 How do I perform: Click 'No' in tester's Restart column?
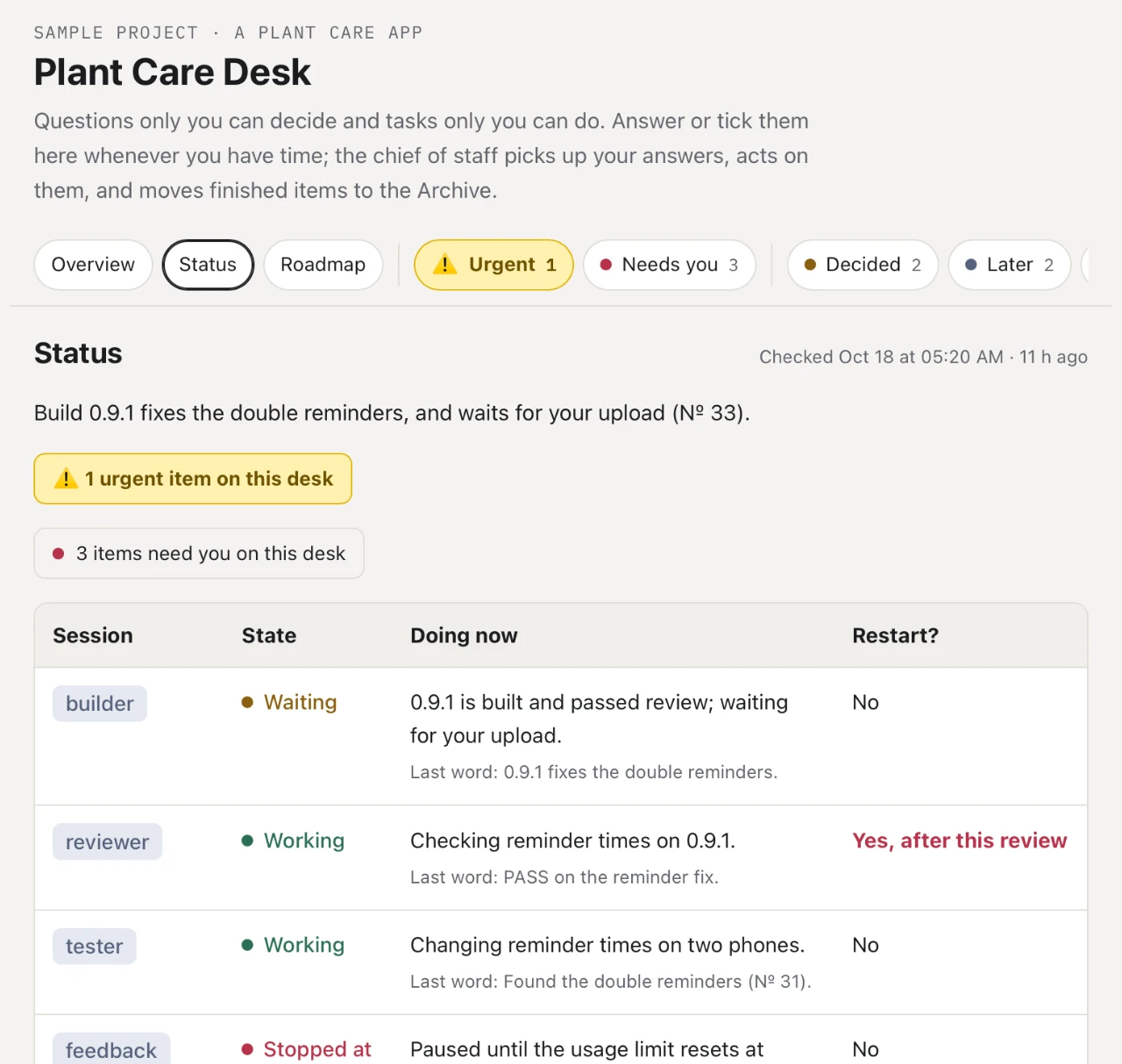point(865,945)
